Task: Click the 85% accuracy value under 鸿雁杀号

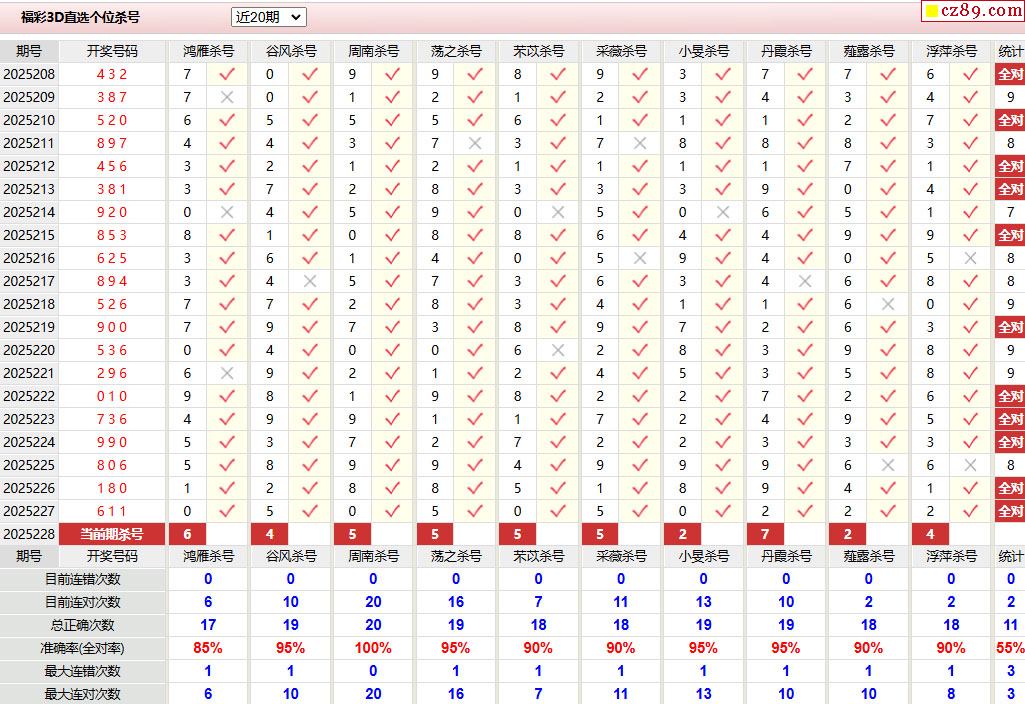Action: point(208,648)
